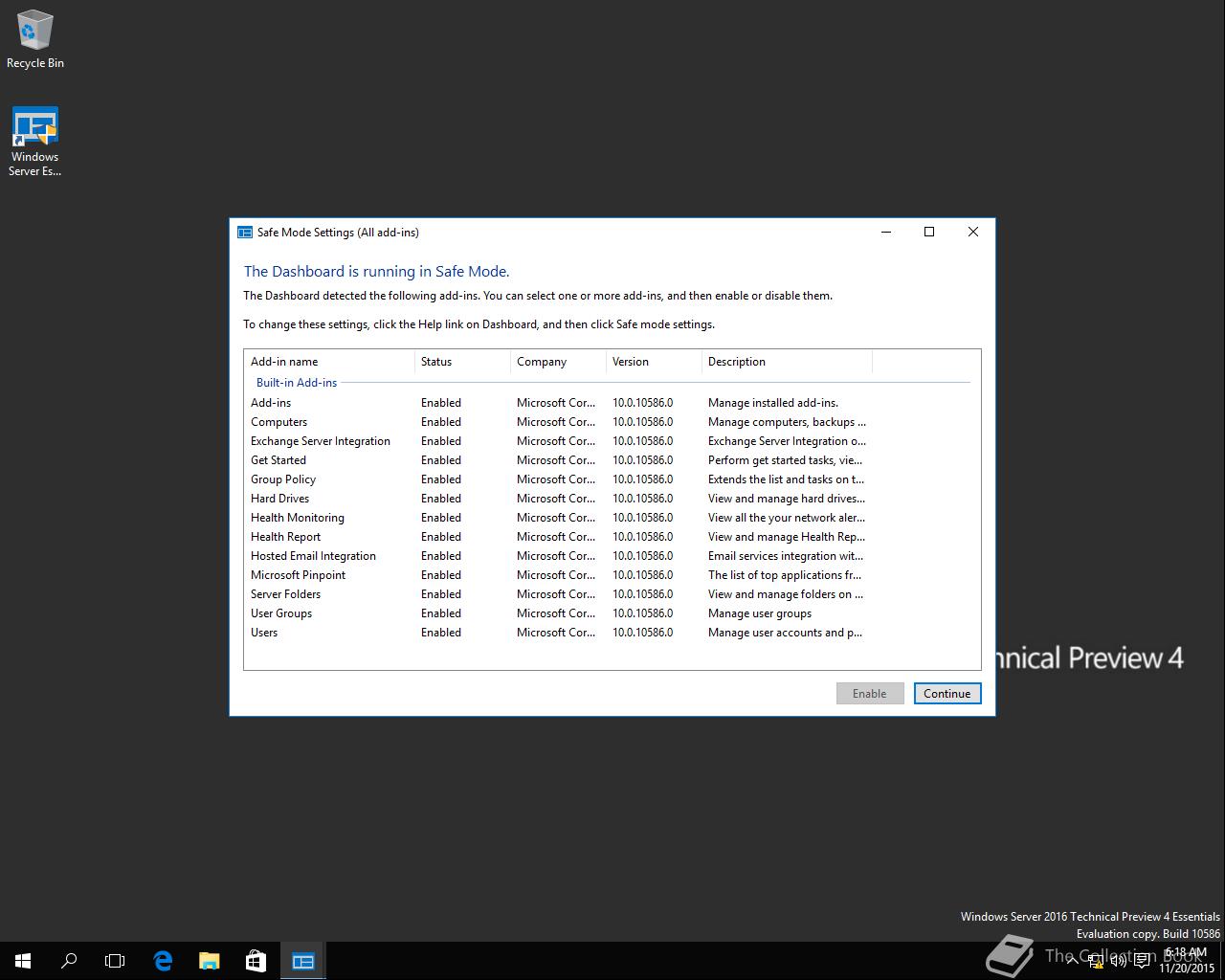Click the Company cell for Health Report
Image resolution: width=1225 pixels, height=980 pixels.
pos(556,537)
